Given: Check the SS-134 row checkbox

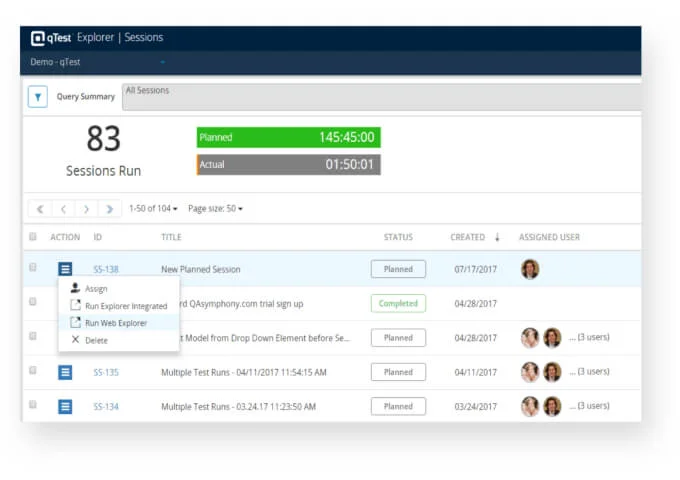Looking at the screenshot, I should click(x=33, y=404).
